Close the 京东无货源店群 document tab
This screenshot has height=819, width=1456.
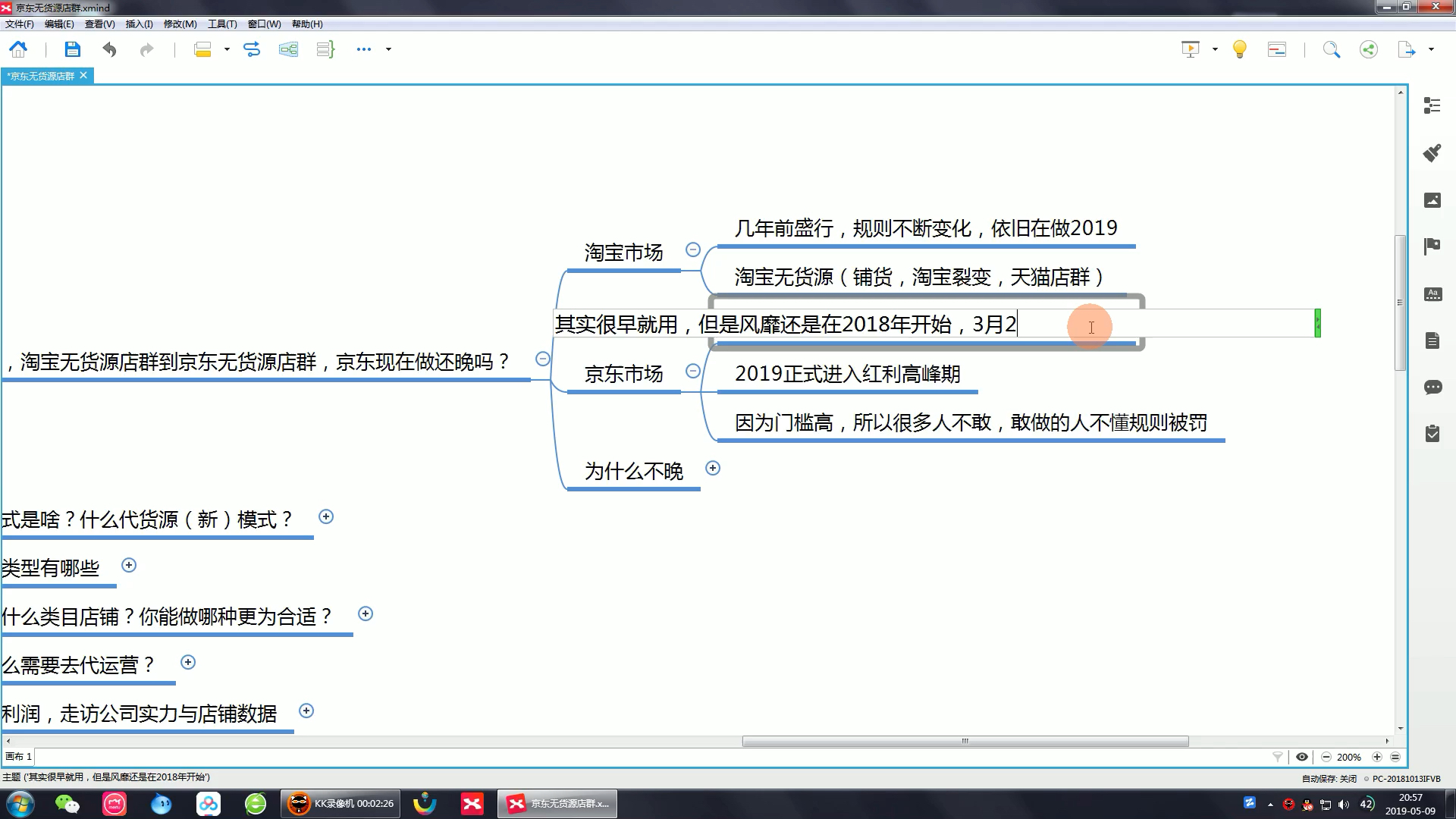tap(83, 75)
